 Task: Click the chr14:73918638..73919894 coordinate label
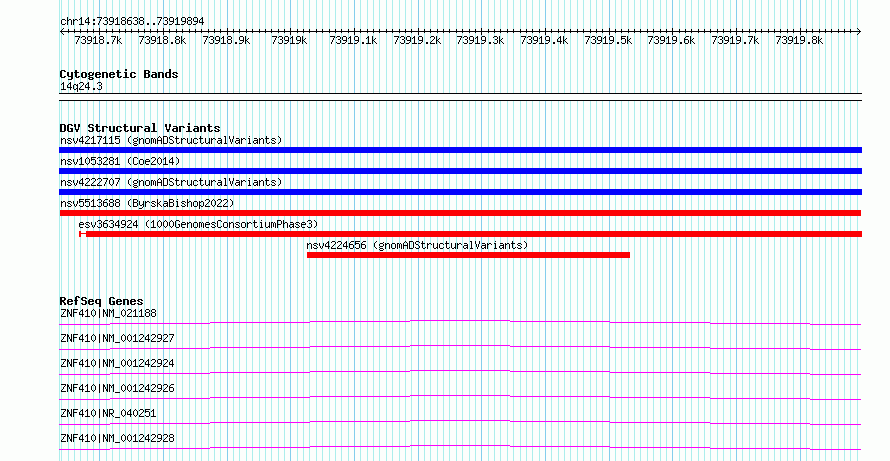click(132, 22)
